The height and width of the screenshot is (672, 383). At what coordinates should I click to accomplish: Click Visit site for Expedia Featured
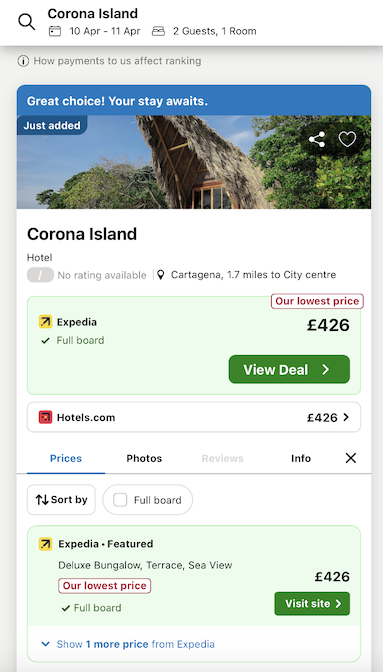312,603
